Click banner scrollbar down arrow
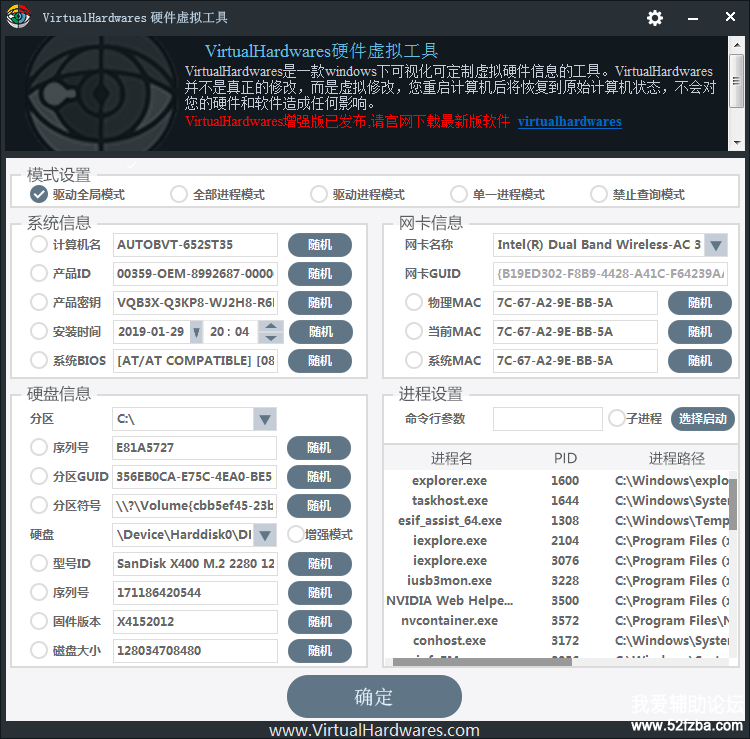The width and height of the screenshot is (750, 739). [x=737, y=143]
